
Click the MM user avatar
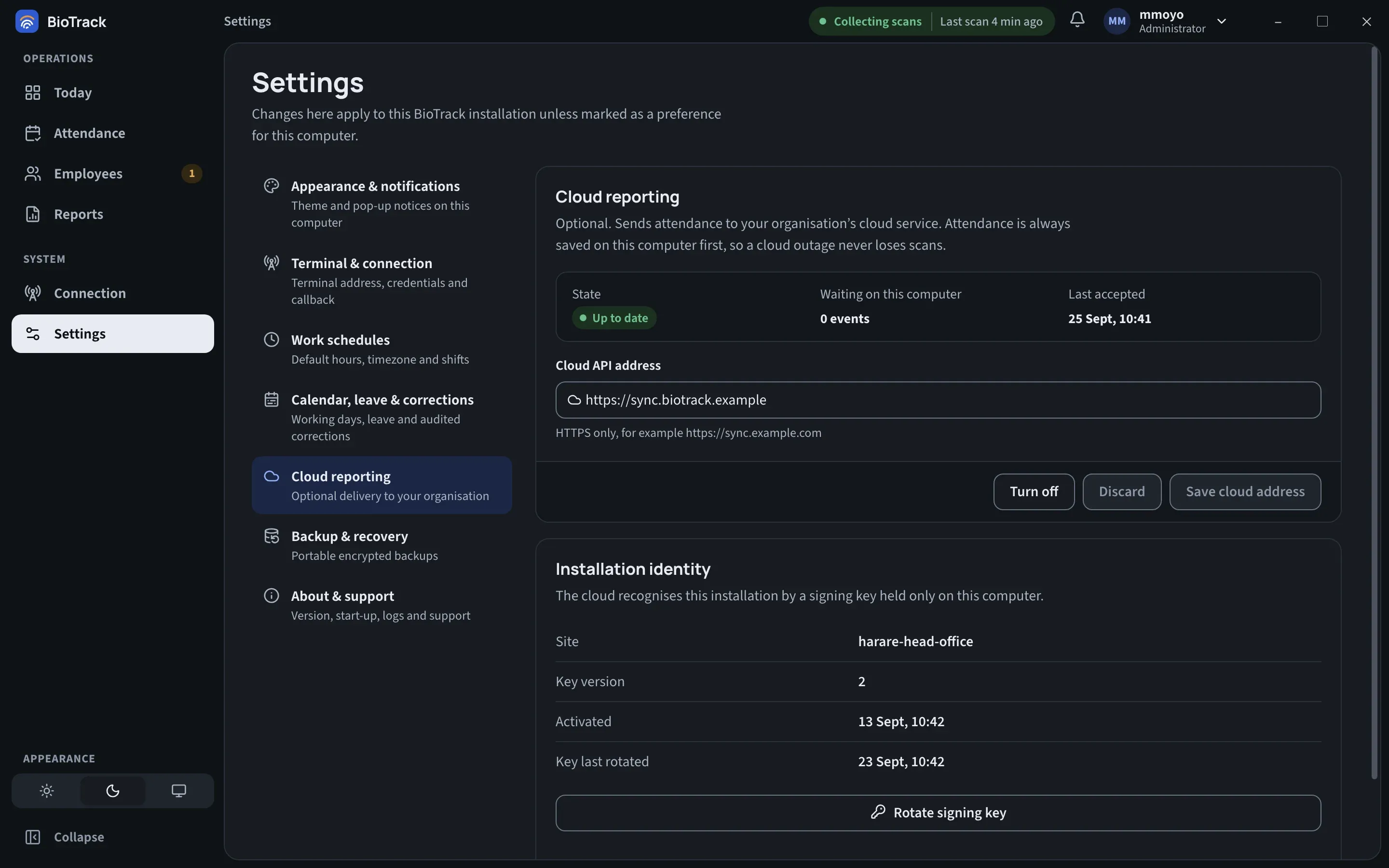pos(1117,21)
